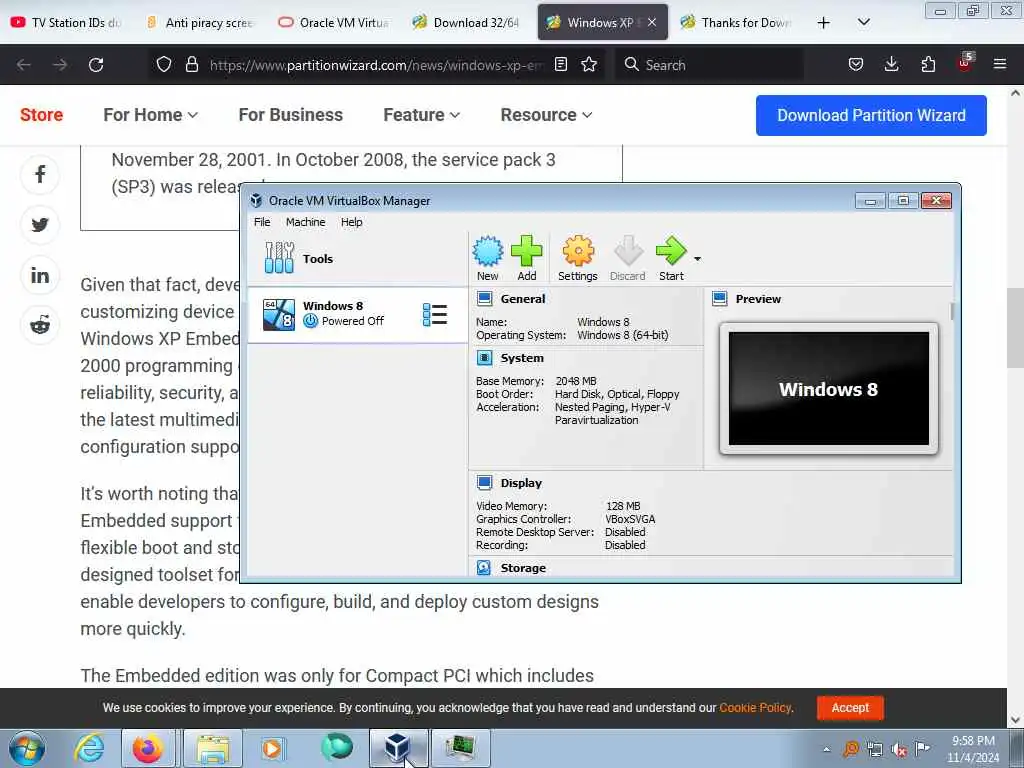Screen dimensions: 1024x768
Task: Click the Add VM green plus icon
Action: [526, 259]
